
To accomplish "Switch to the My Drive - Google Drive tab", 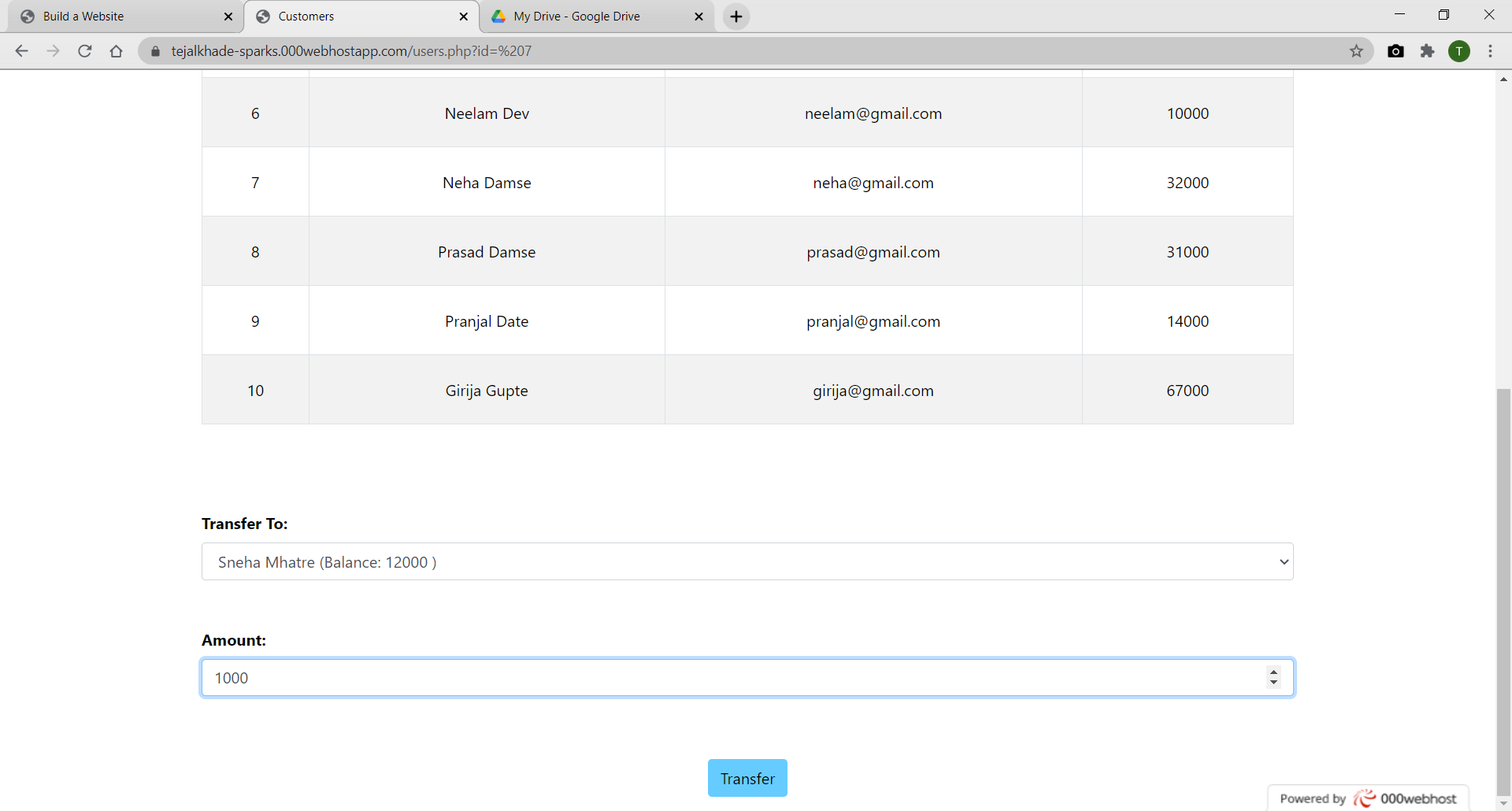I will 587,16.
